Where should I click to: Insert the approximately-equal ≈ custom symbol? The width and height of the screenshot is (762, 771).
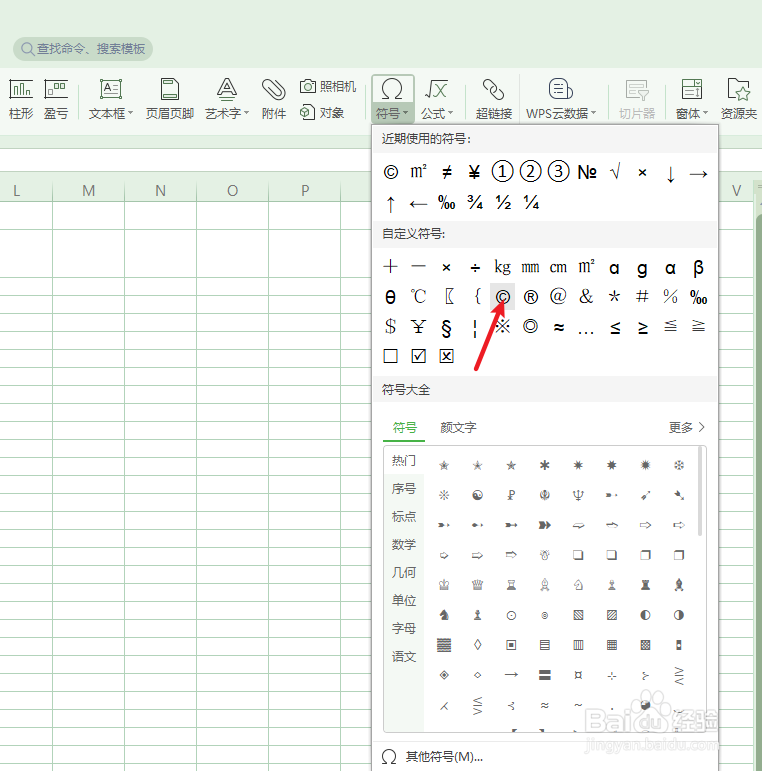tap(558, 327)
